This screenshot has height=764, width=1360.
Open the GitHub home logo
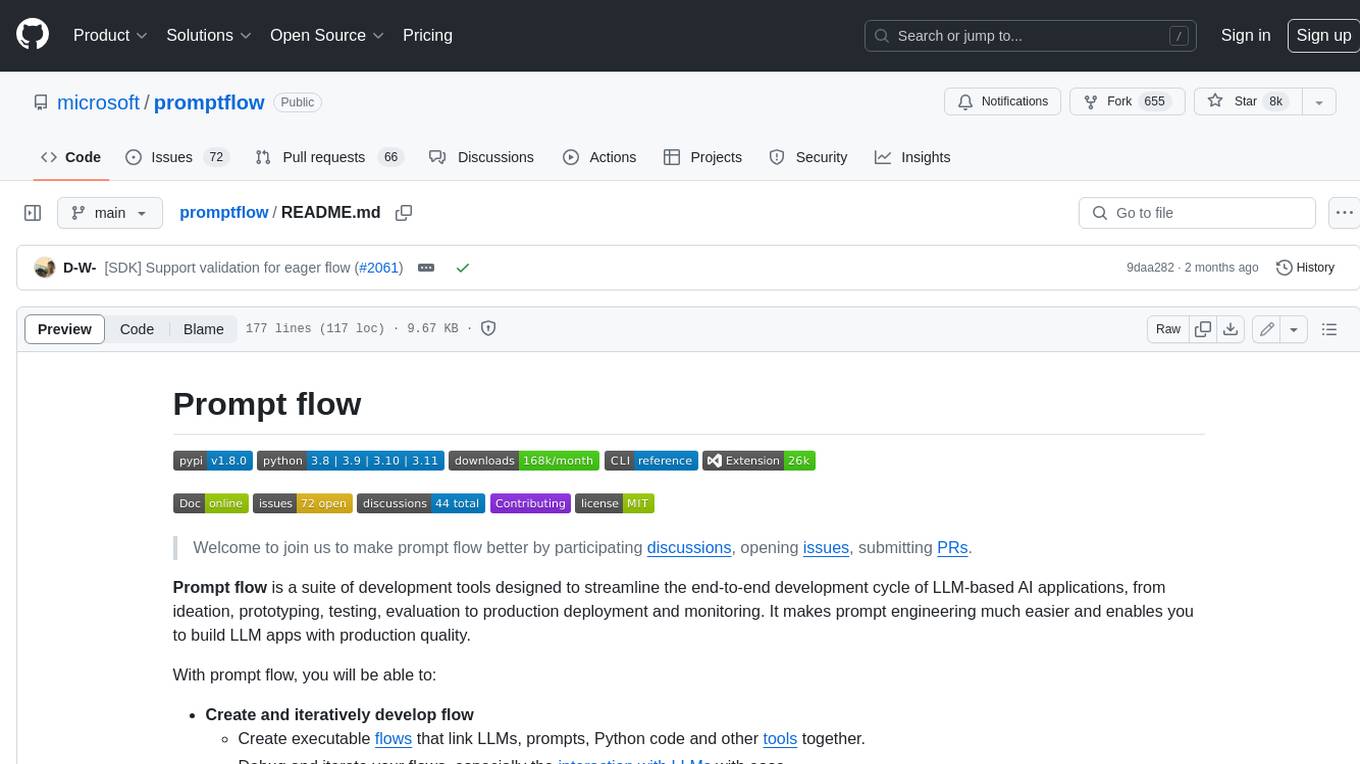[32, 35]
